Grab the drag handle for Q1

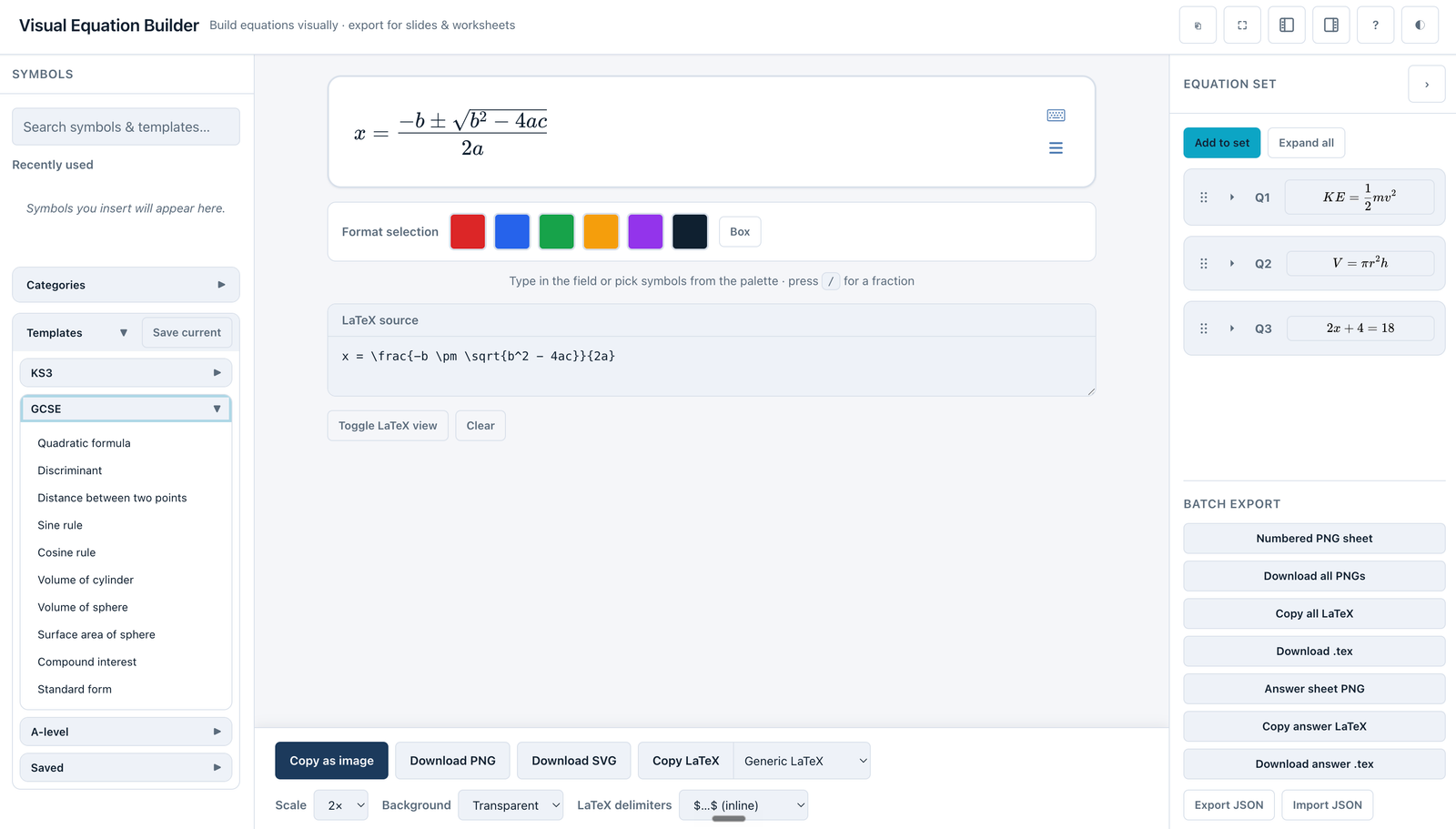pos(1204,197)
